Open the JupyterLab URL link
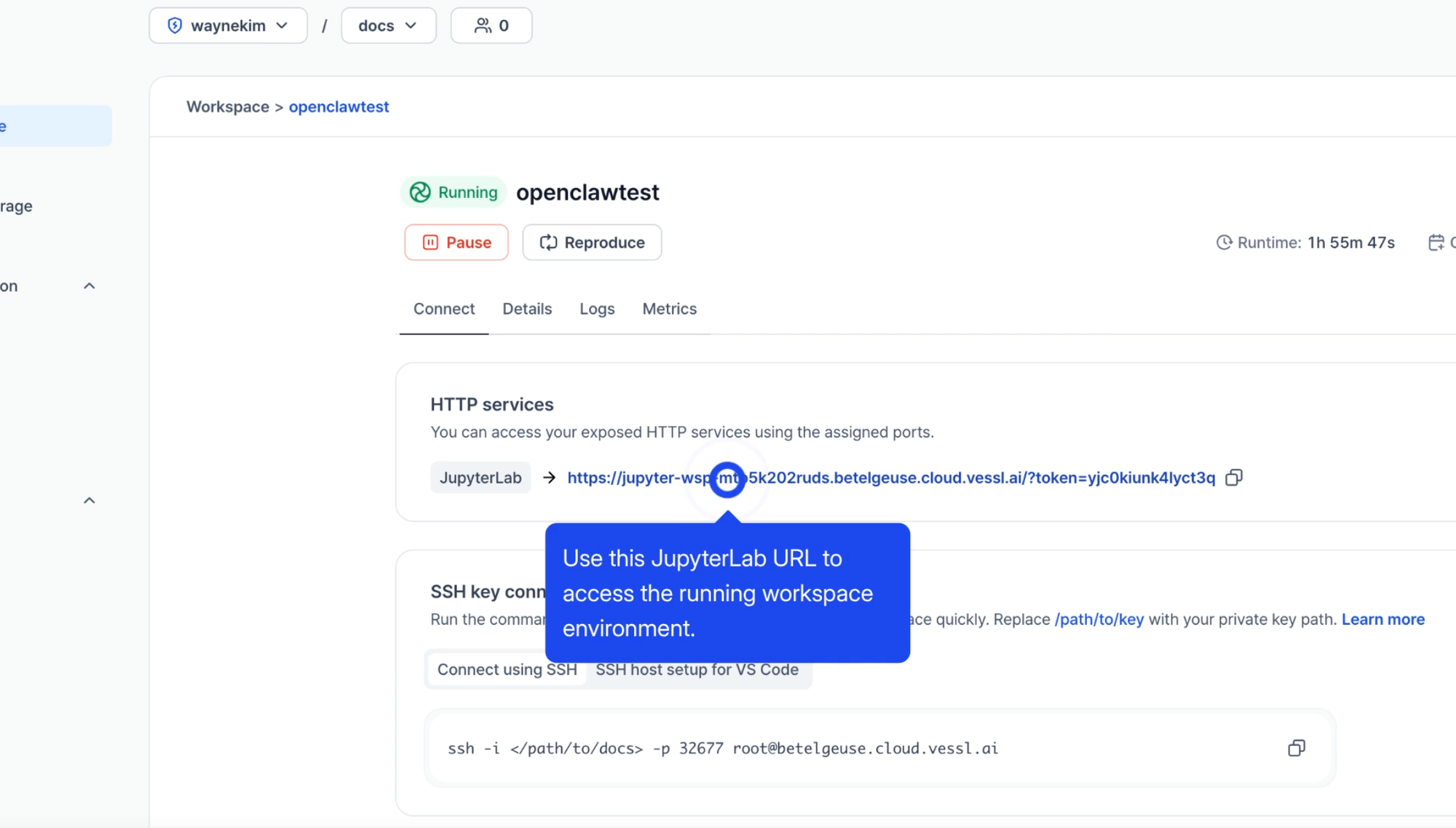Screen dimensions: 1456x828 tap(891, 478)
